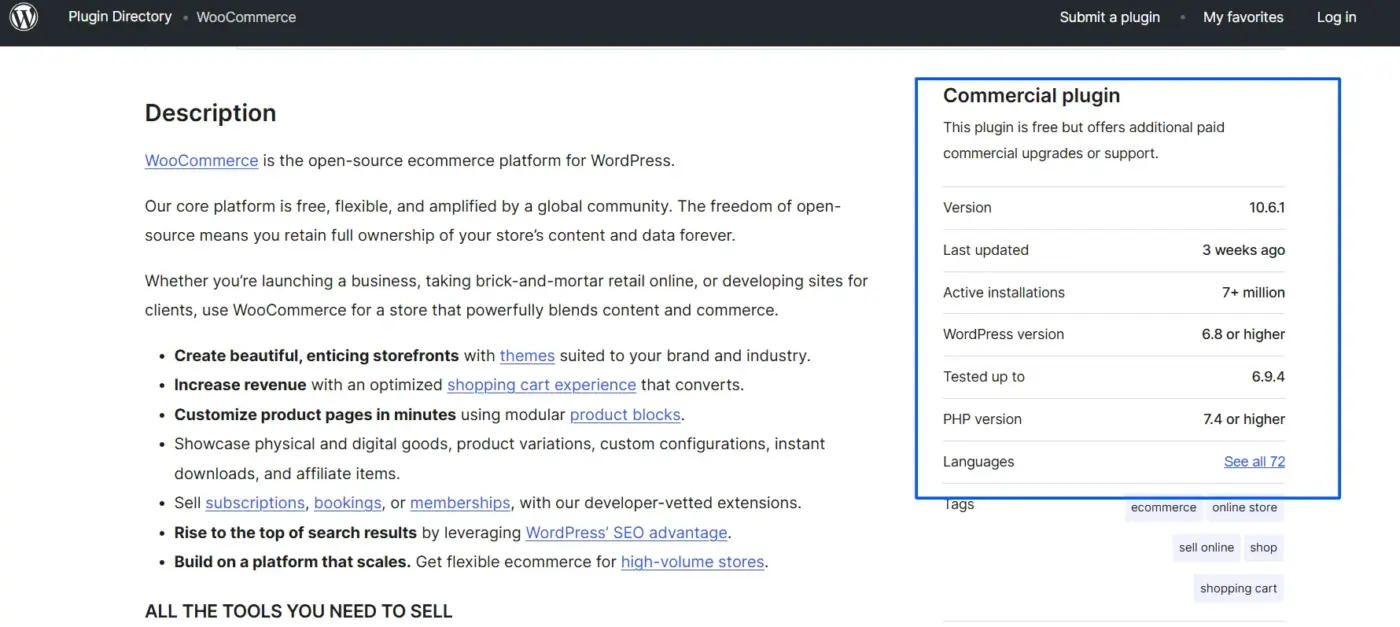The width and height of the screenshot is (1400, 627).
Task: Click the shop tag
Action: [1263, 547]
